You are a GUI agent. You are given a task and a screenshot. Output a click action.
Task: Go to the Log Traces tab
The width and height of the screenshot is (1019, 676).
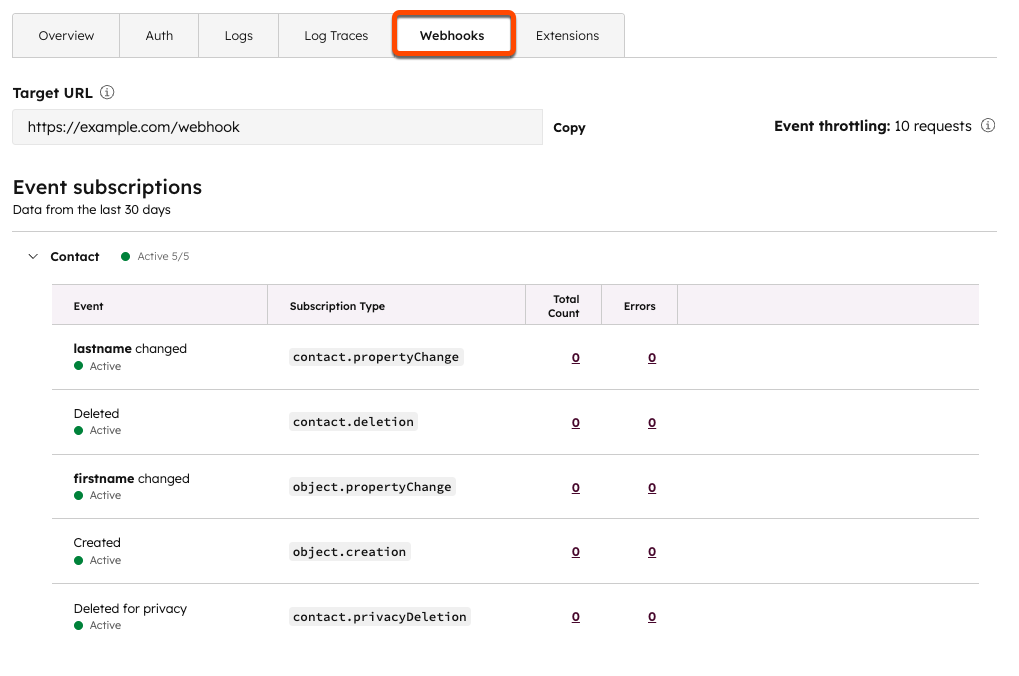tap(336, 36)
